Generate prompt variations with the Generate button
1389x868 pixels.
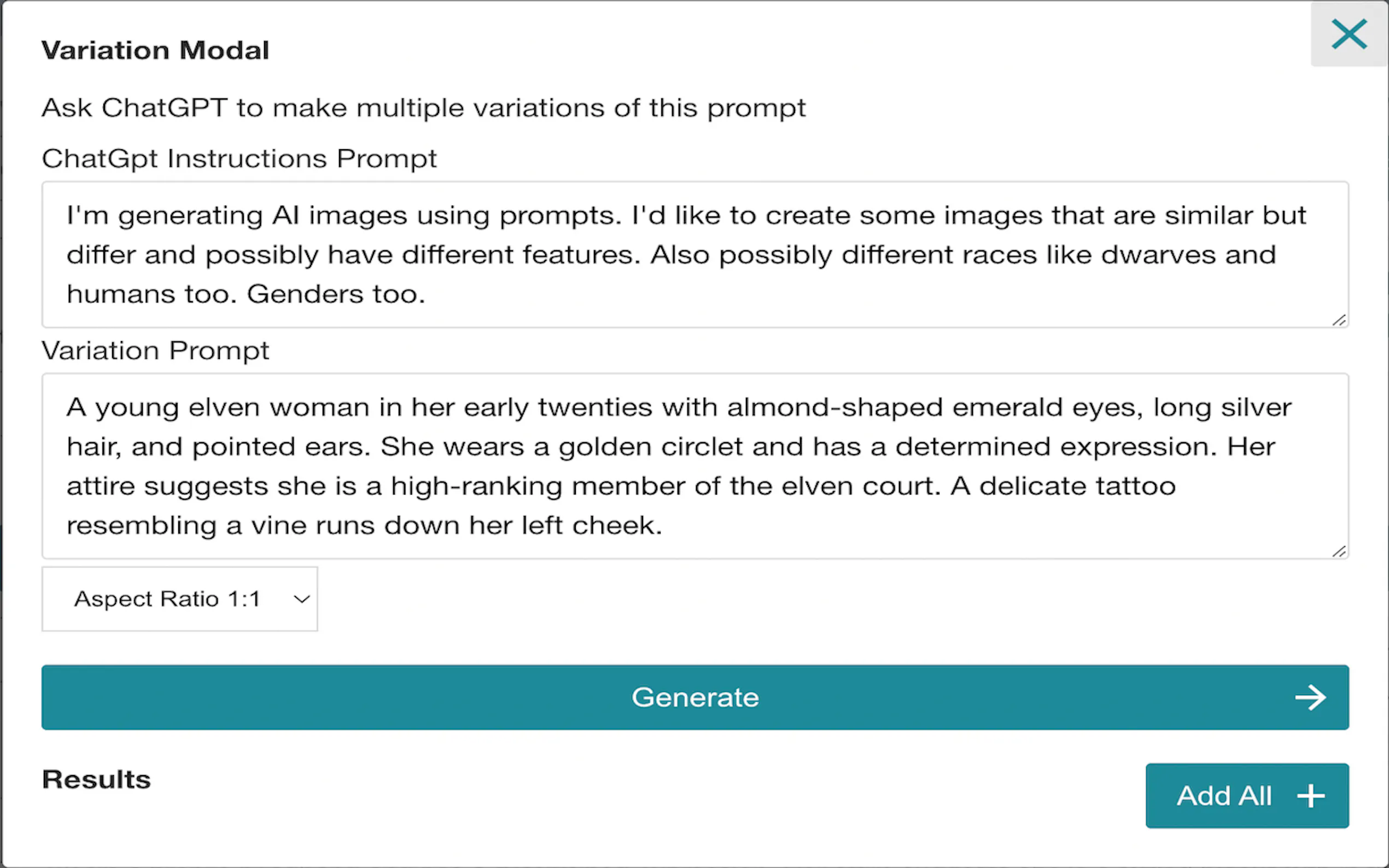(x=695, y=697)
